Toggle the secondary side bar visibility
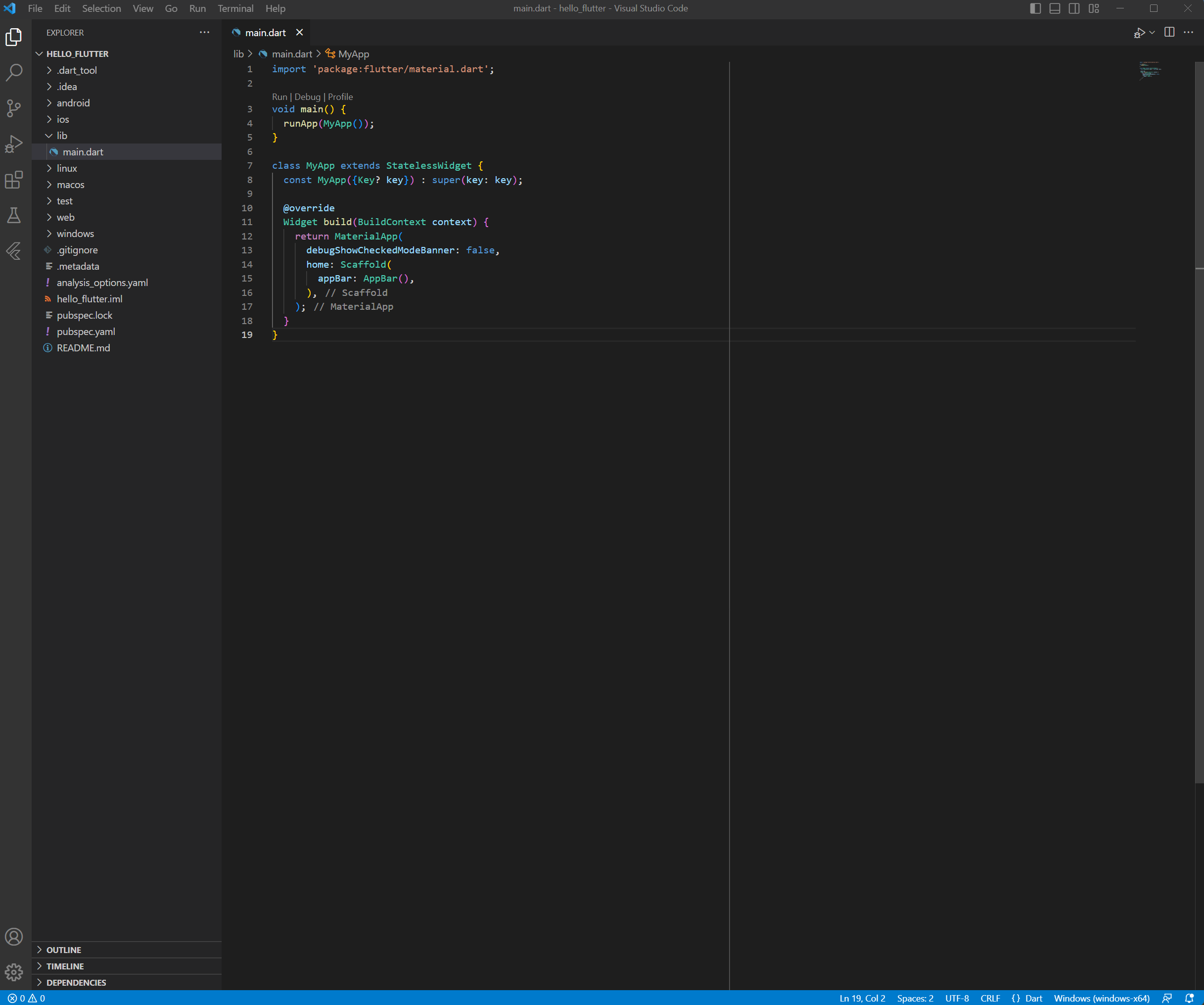 (x=1074, y=8)
